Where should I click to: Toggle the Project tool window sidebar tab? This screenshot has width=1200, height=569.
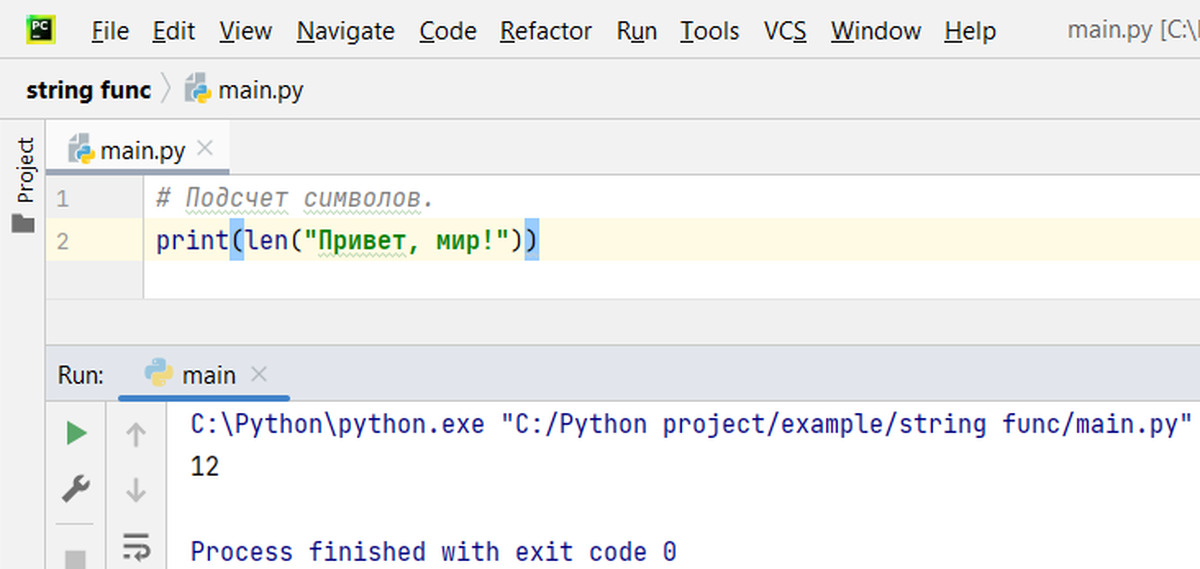24,170
